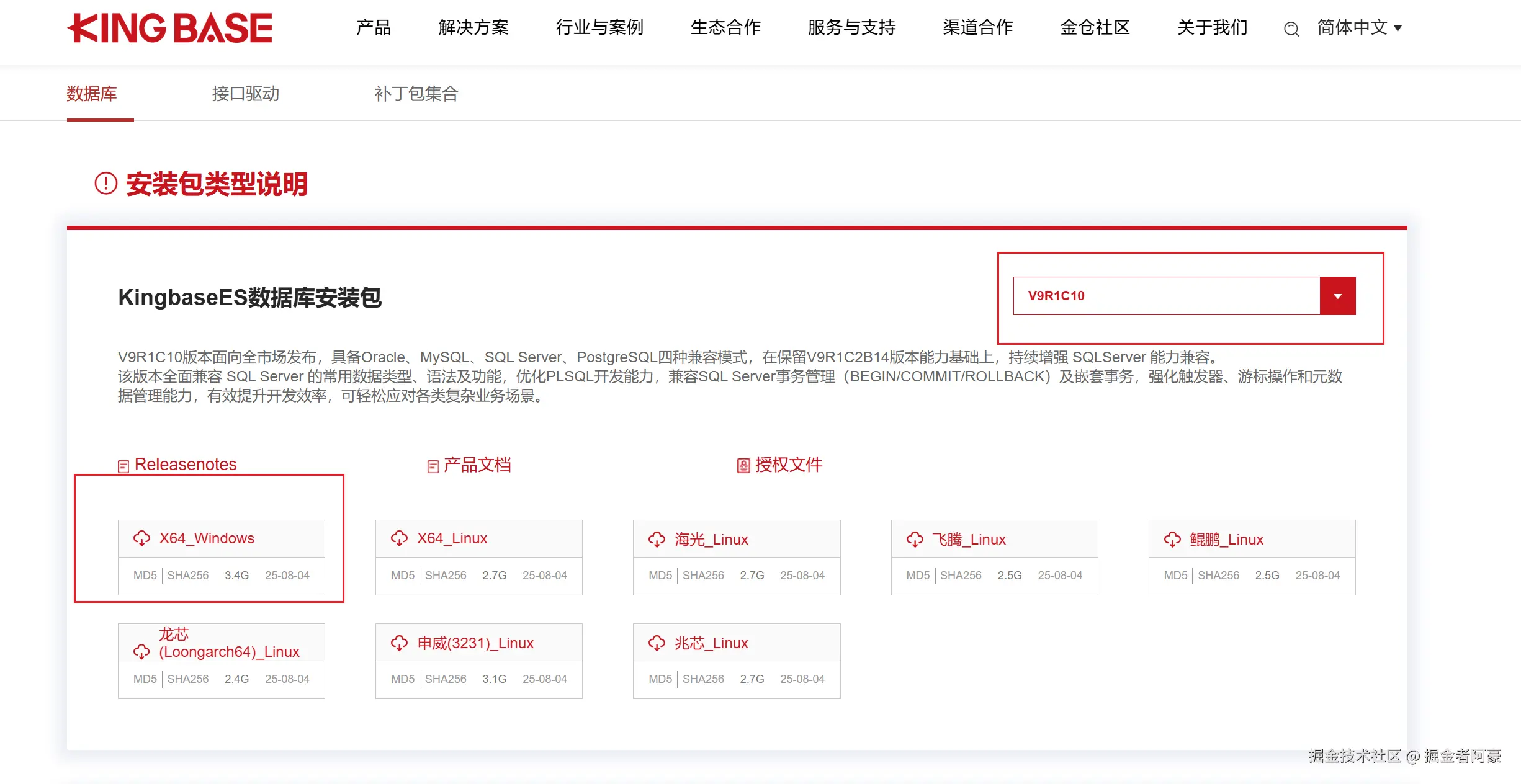Screen dimensions: 1521x784
Task: Click MD5 under 兆芯_Linux
Action: click(x=660, y=679)
